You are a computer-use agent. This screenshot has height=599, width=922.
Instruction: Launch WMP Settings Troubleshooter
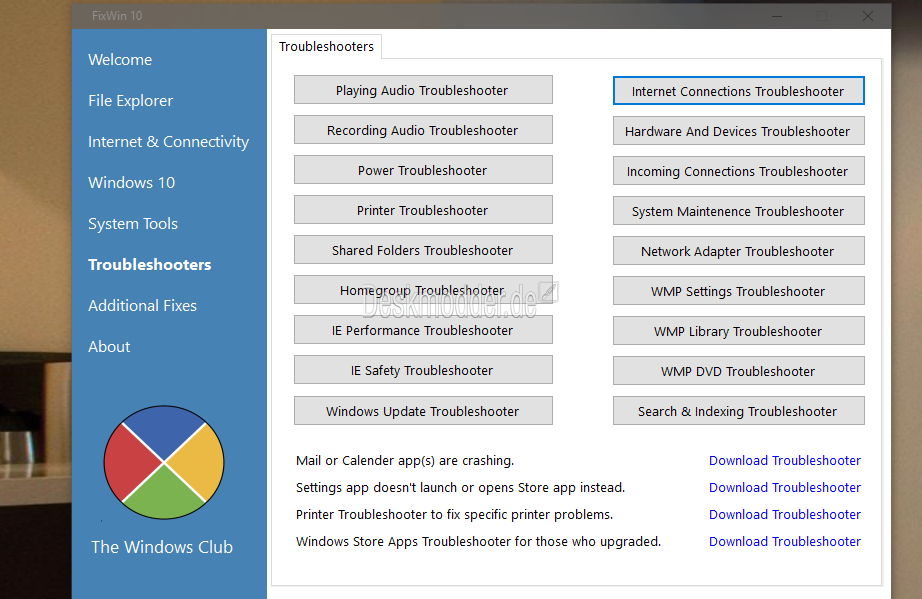[739, 291]
